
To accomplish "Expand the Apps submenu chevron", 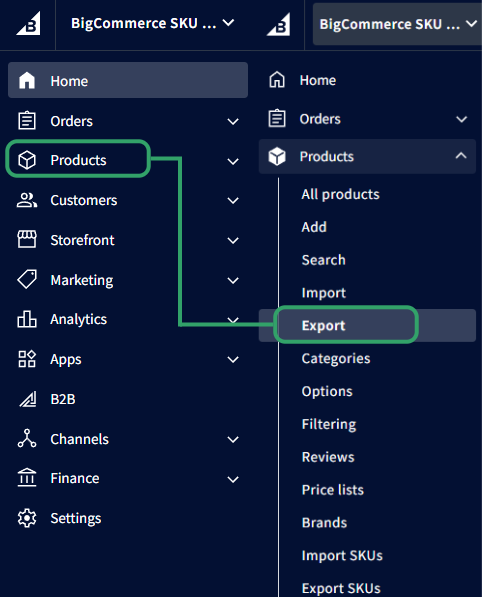I will click(x=233, y=359).
